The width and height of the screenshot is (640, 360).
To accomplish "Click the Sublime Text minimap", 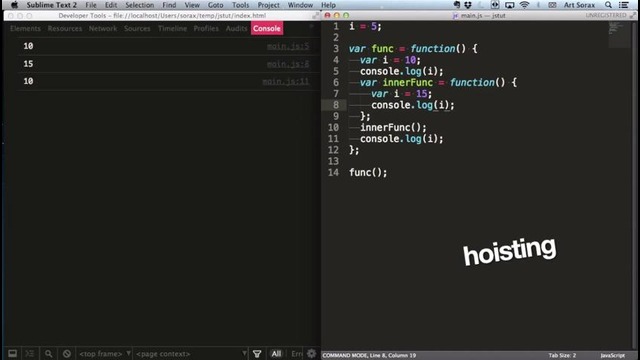I will click(x=619, y=35).
